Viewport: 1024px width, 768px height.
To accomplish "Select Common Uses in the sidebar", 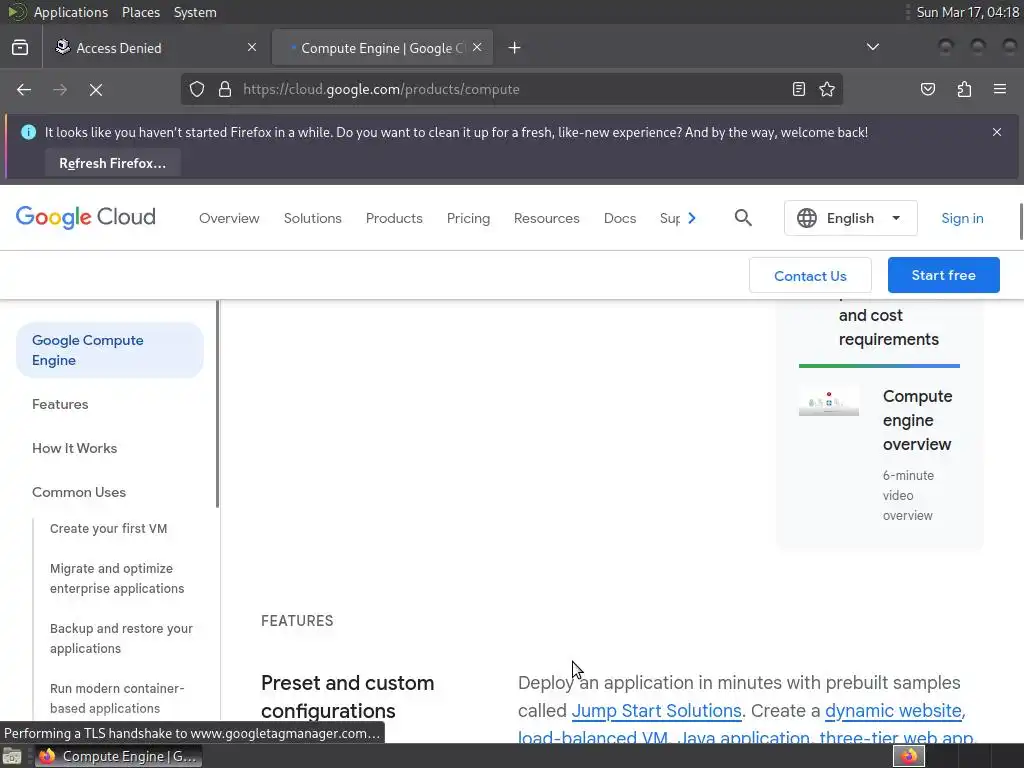I will (x=79, y=492).
